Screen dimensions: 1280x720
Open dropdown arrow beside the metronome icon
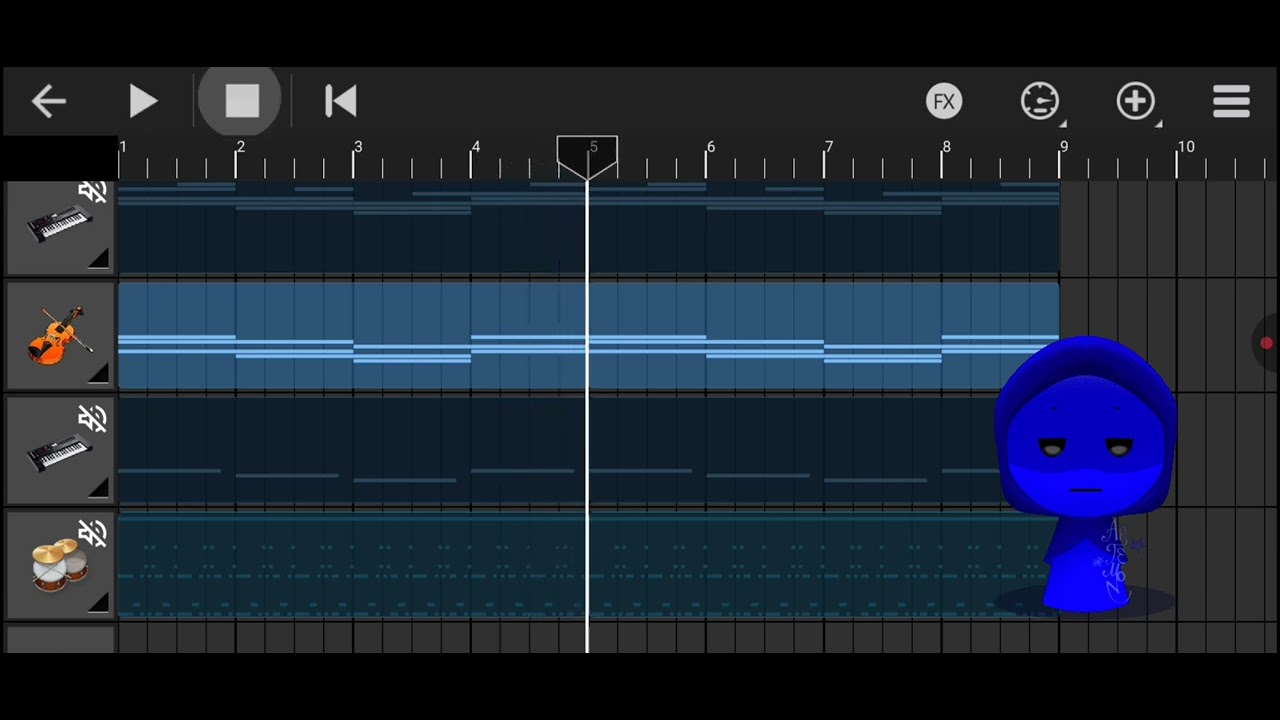(x=1062, y=124)
